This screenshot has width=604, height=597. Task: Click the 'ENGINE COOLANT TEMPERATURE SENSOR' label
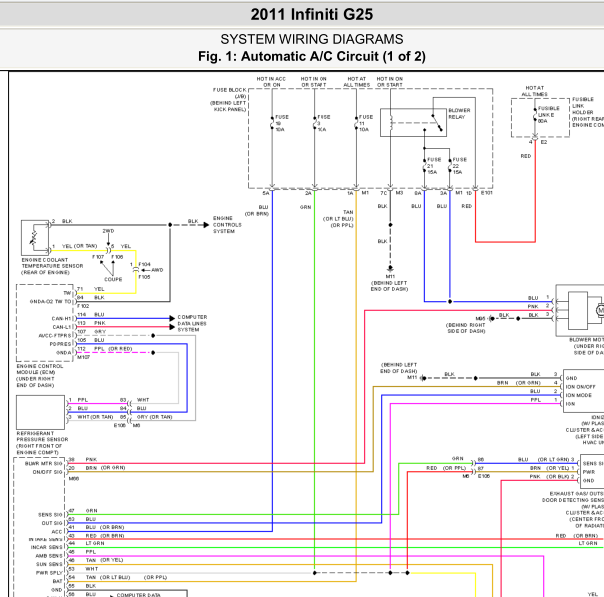(x=52, y=266)
